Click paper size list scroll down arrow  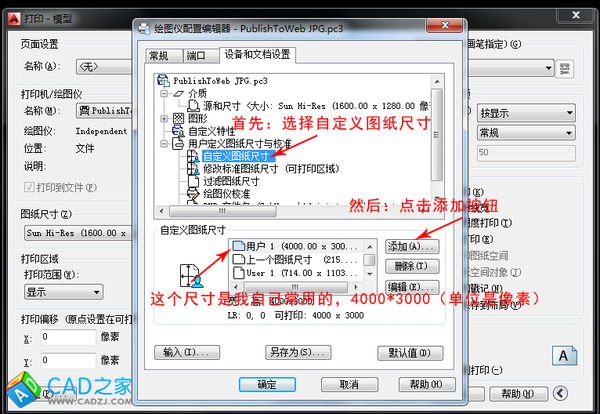tap(370, 274)
